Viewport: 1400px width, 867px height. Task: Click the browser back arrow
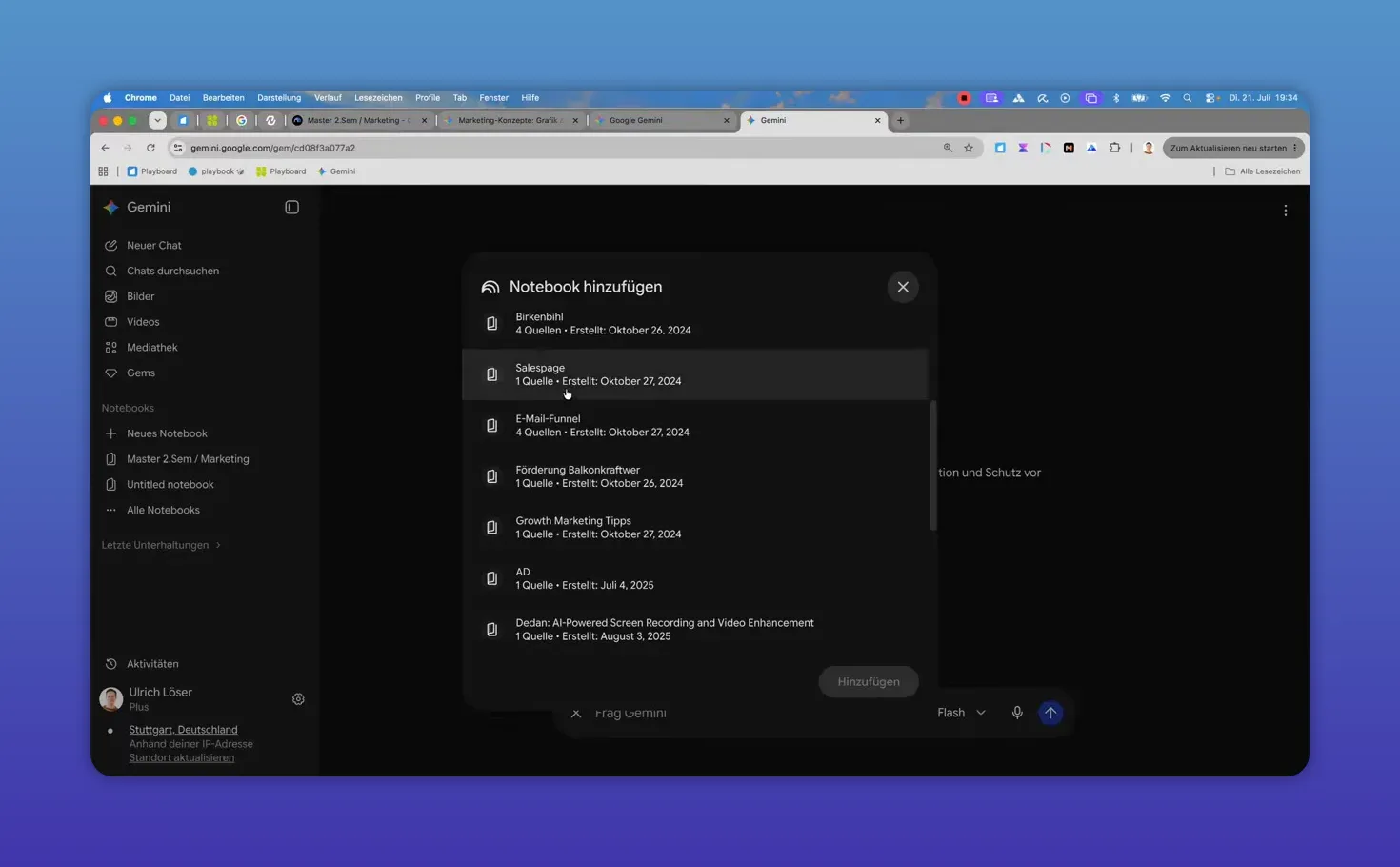[106, 148]
